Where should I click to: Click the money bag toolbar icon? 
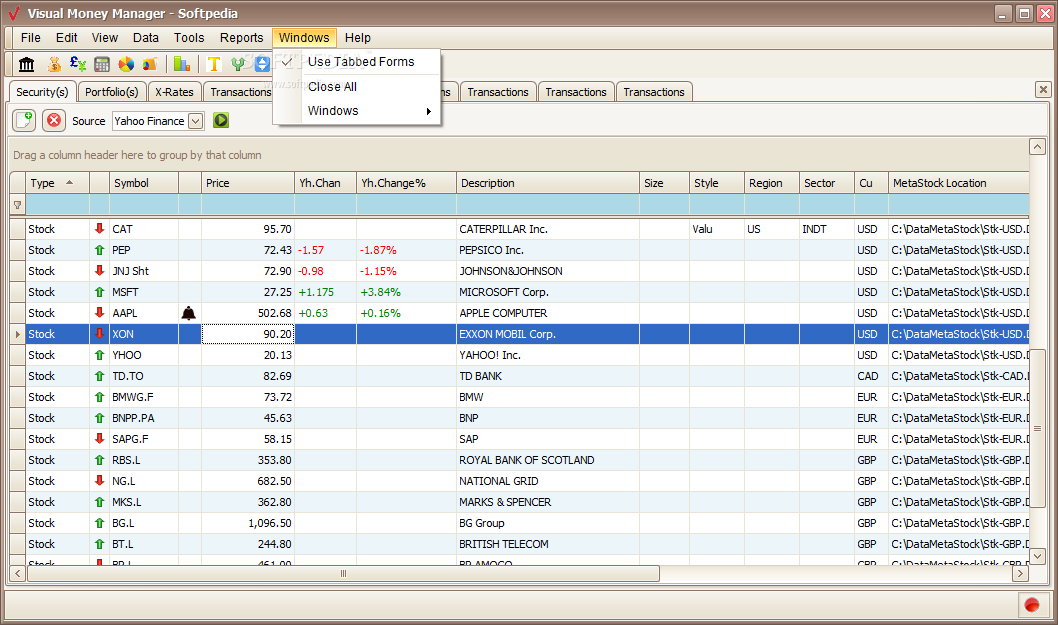(x=54, y=64)
